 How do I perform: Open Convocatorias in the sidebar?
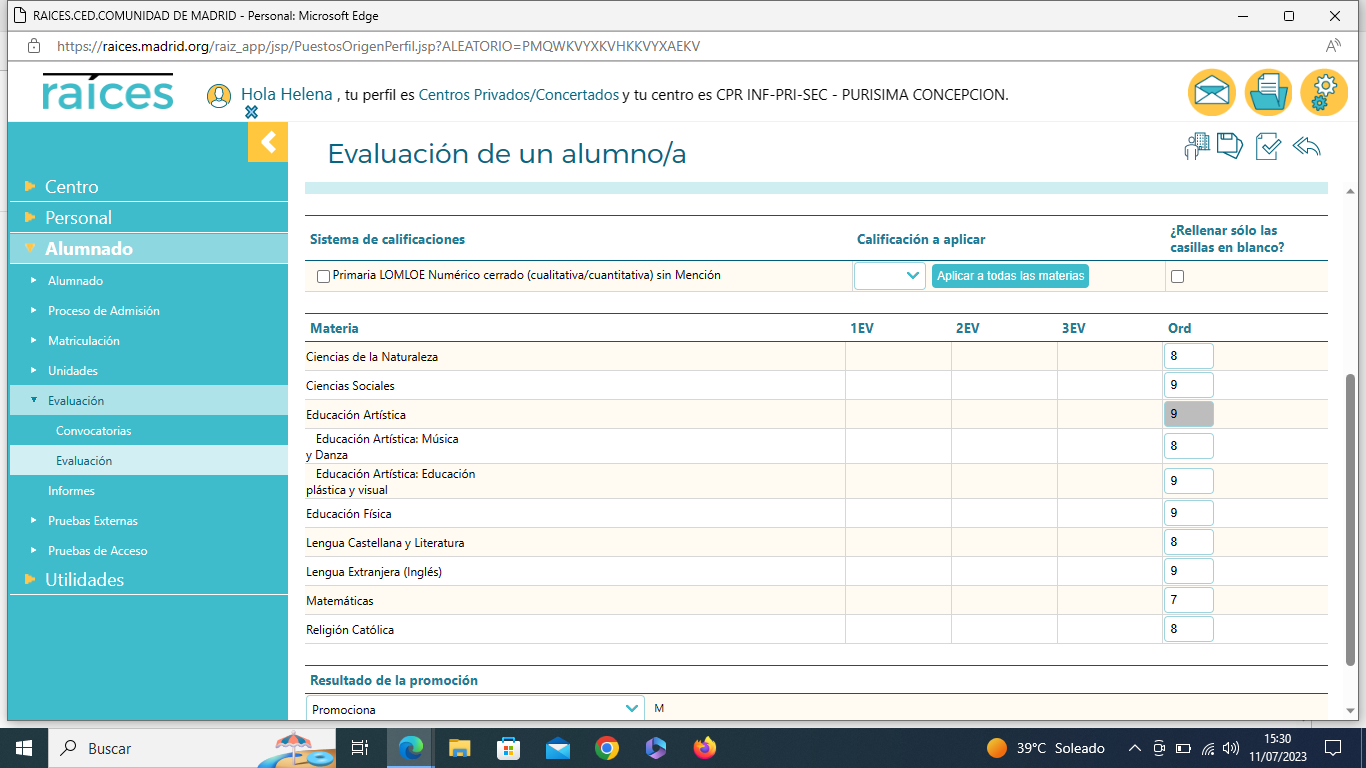click(94, 431)
